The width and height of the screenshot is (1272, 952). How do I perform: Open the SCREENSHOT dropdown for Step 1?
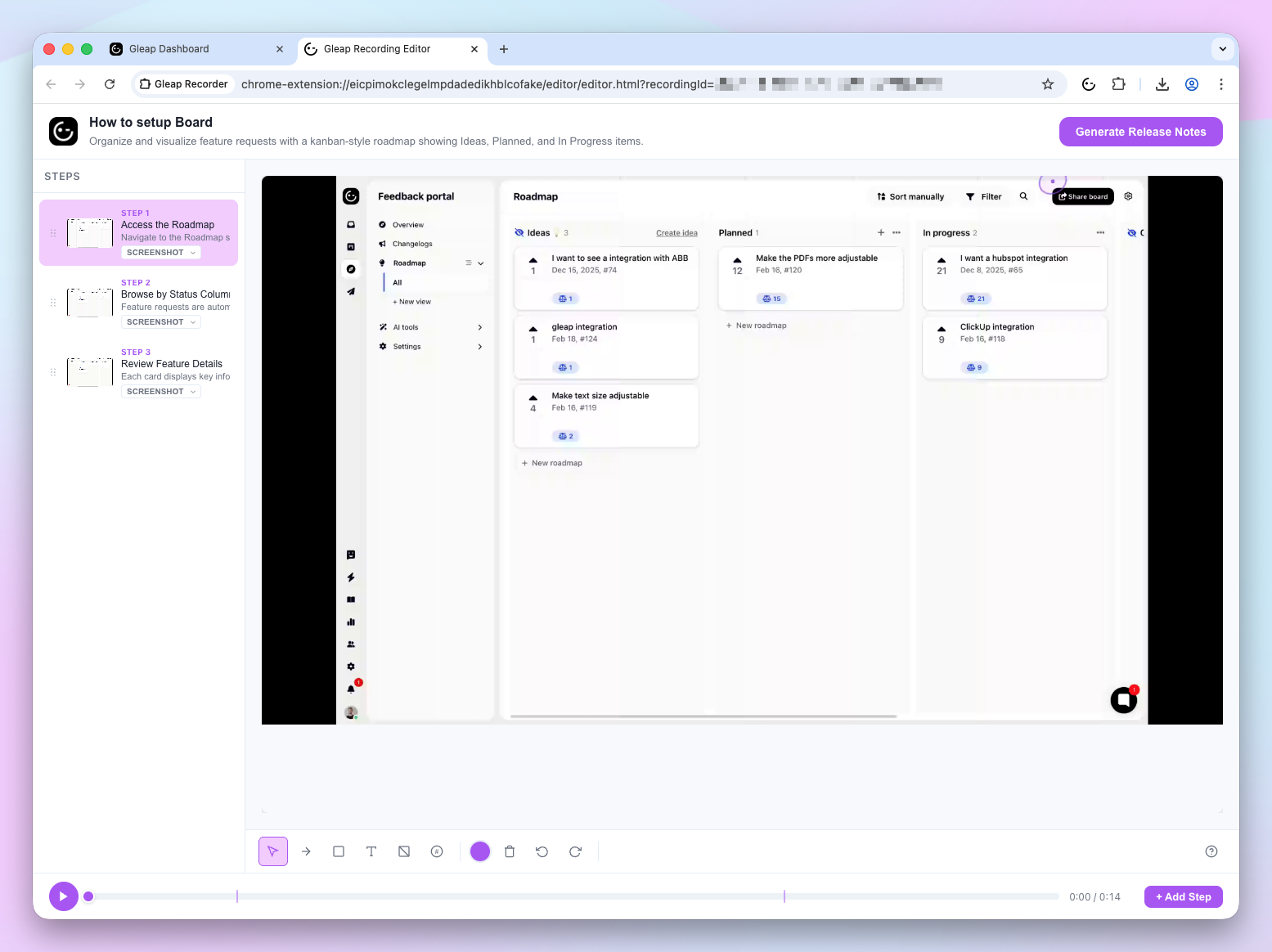tap(161, 253)
